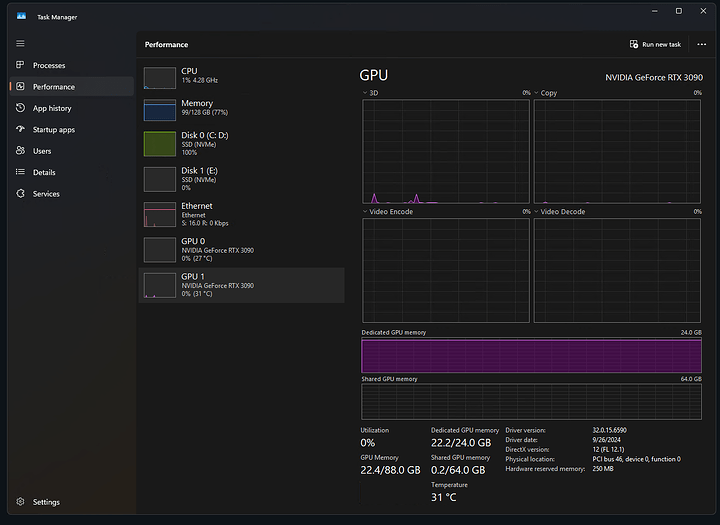720x525 pixels.
Task: Click the 24.0 GB dedicated memory maximum label
Action: click(691, 333)
